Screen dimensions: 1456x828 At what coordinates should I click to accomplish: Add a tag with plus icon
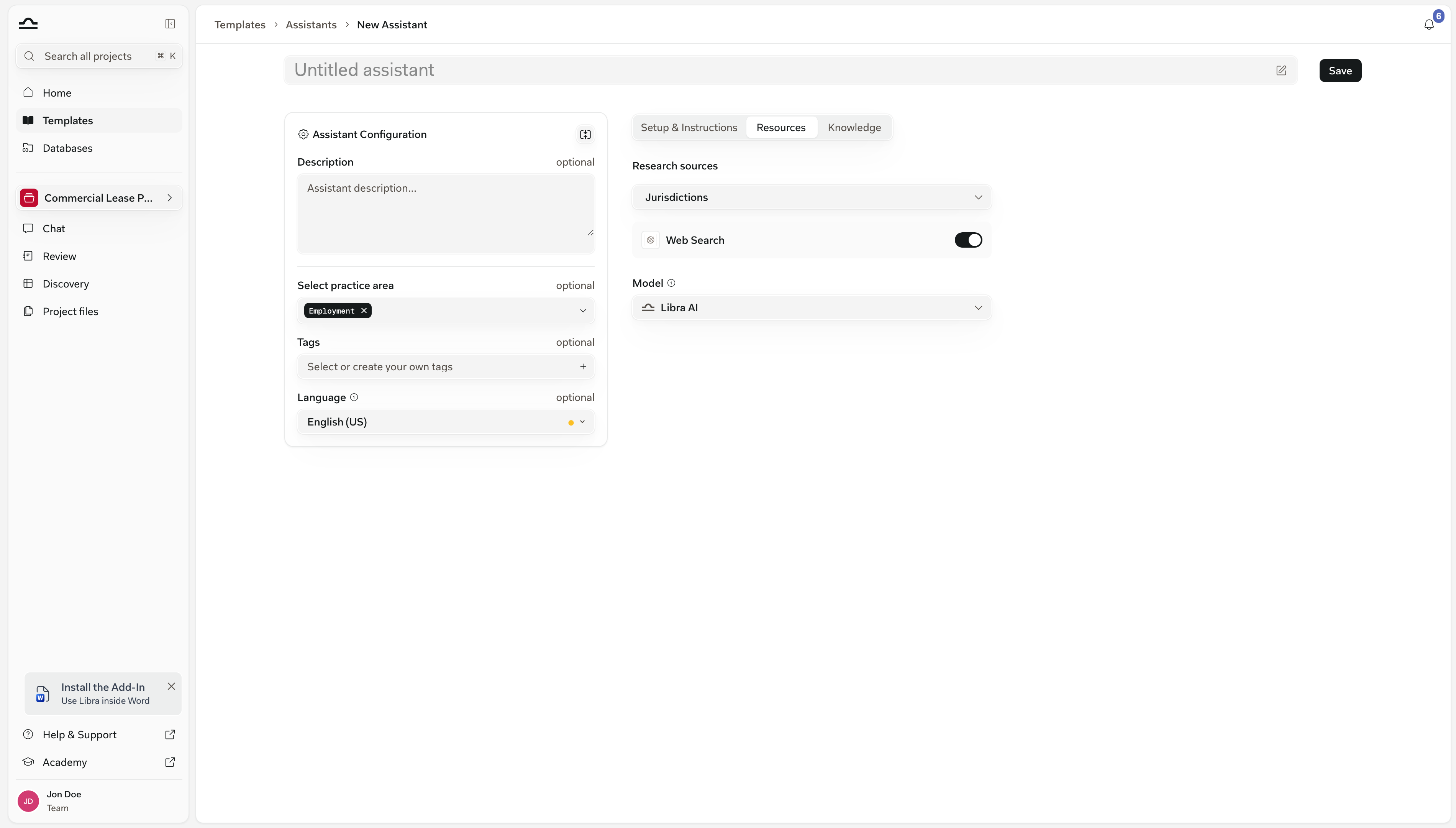[x=582, y=367]
